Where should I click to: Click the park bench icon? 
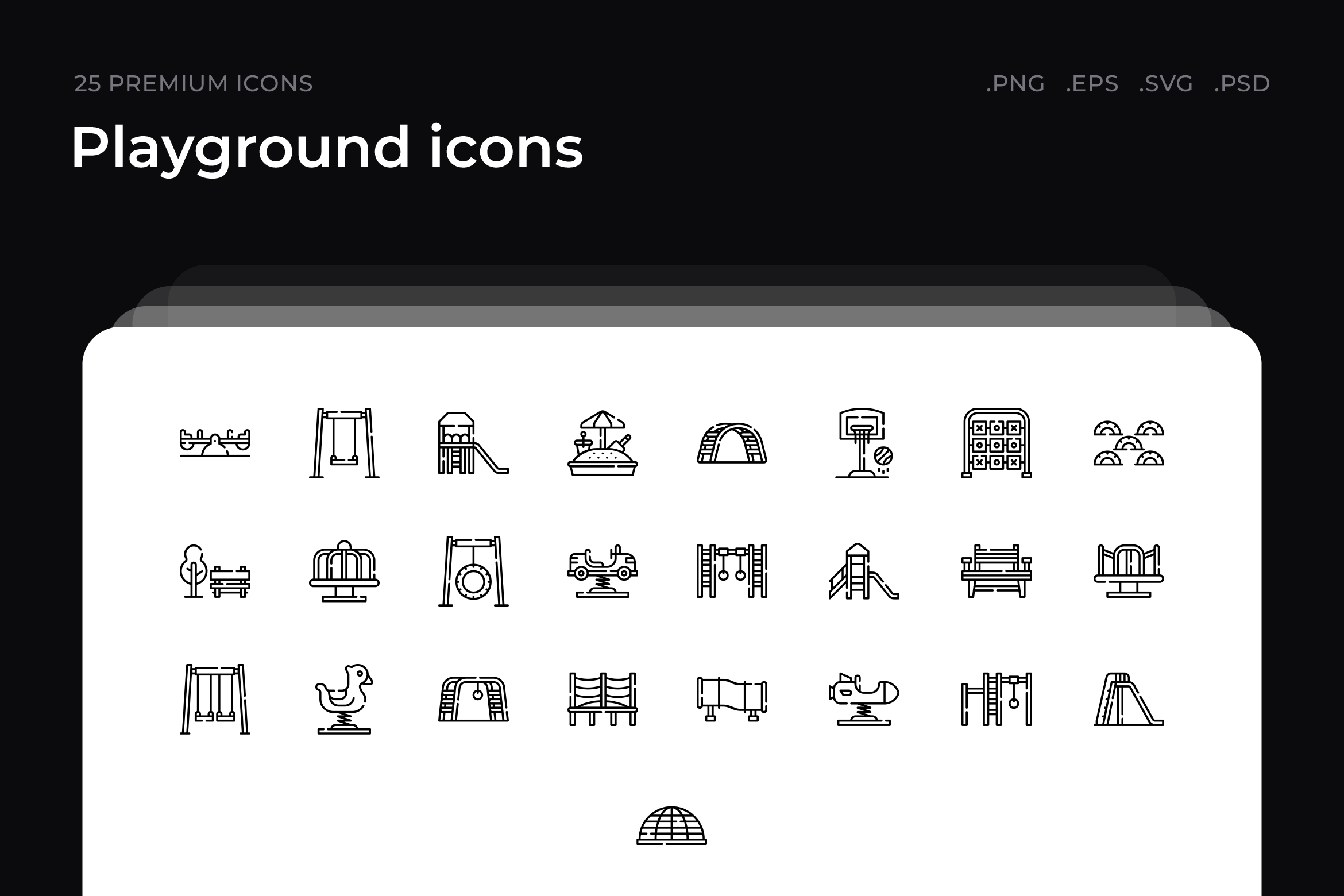coord(997,571)
